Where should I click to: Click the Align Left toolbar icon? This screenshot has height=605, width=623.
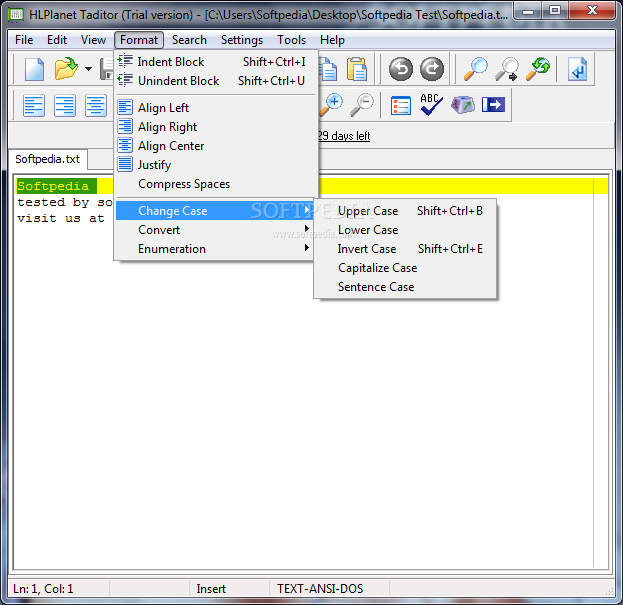coord(34,106)
